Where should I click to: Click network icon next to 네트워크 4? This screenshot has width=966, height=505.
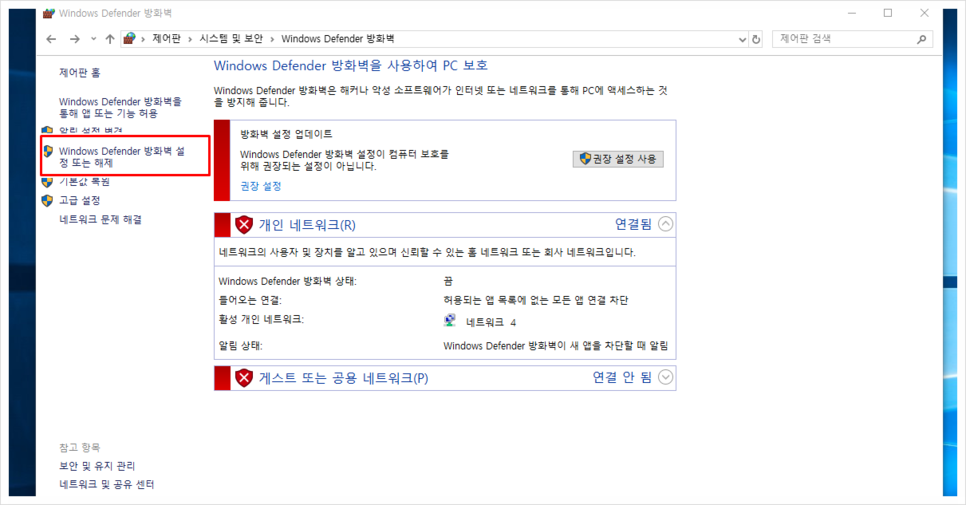pyautogui.click(x=450, y=321)
